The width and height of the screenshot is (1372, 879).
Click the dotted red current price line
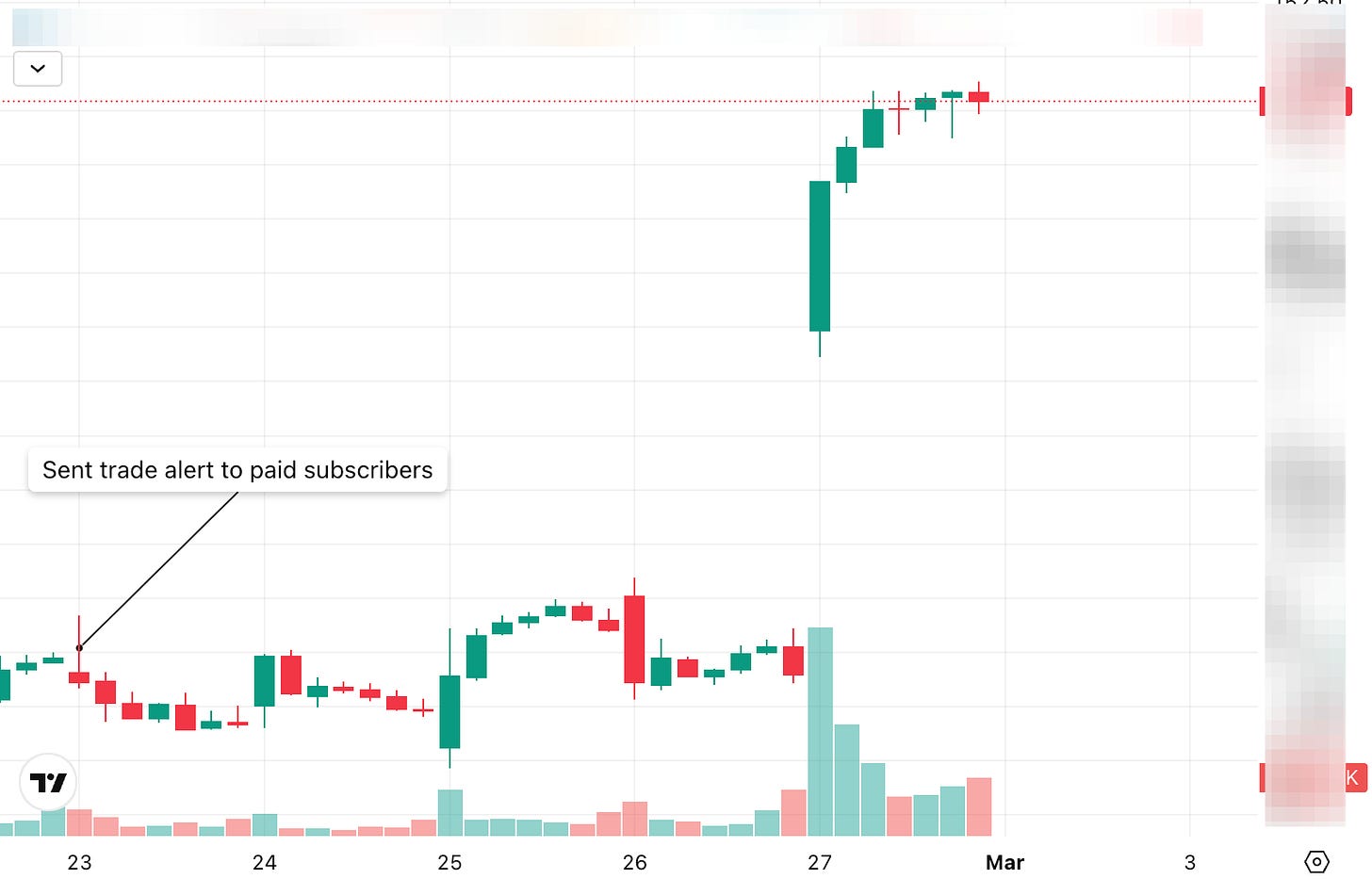point(565,99)
